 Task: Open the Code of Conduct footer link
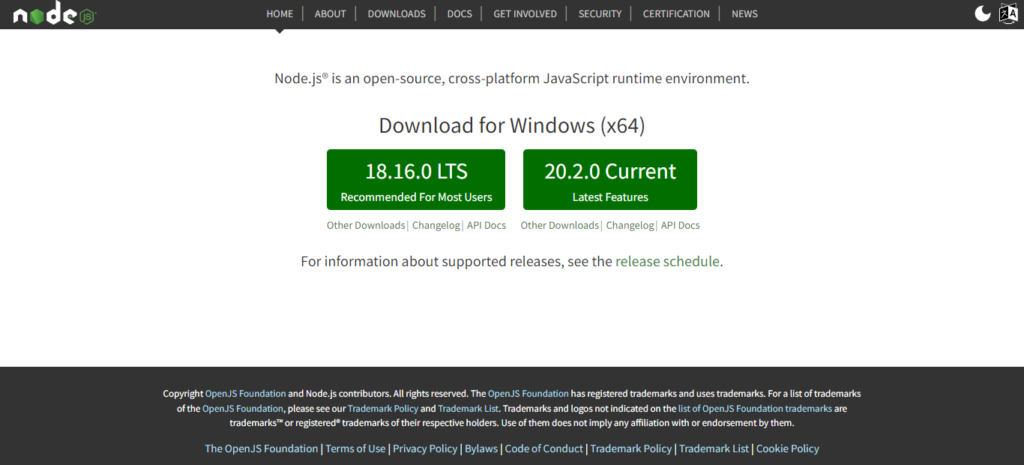(544, 449)
